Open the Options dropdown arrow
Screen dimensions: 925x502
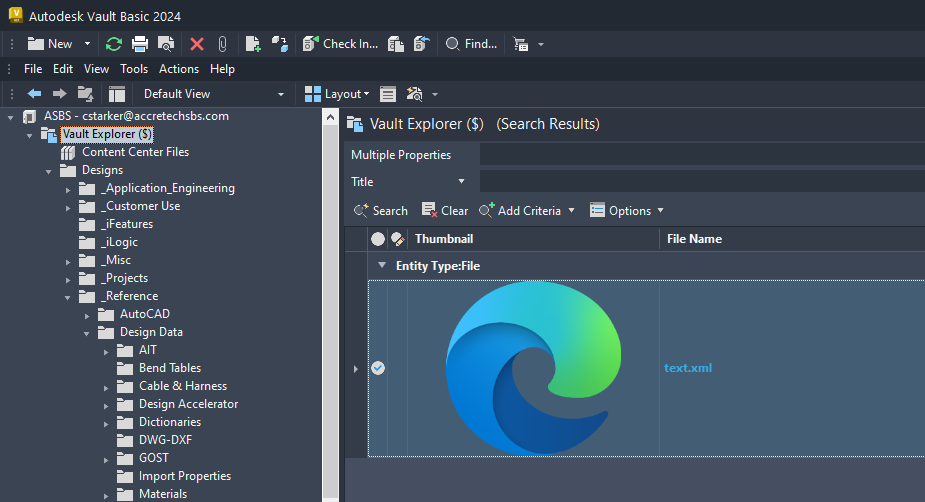coord(660,211)
